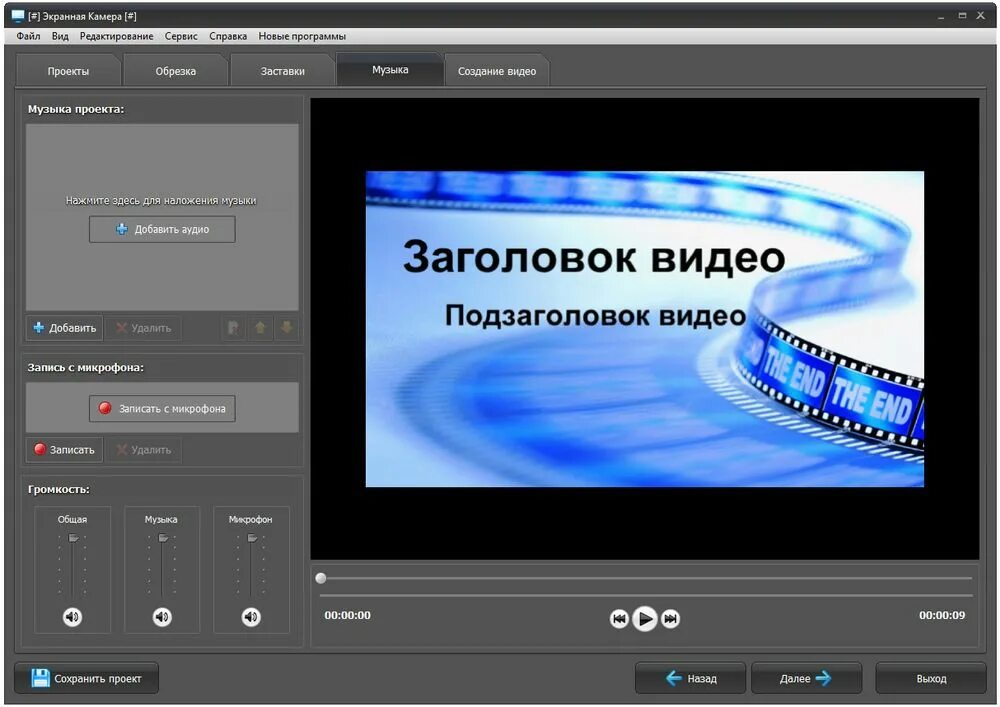
Task: Click the Выход button
Action: pyautogui.click(x=931, y=678)
